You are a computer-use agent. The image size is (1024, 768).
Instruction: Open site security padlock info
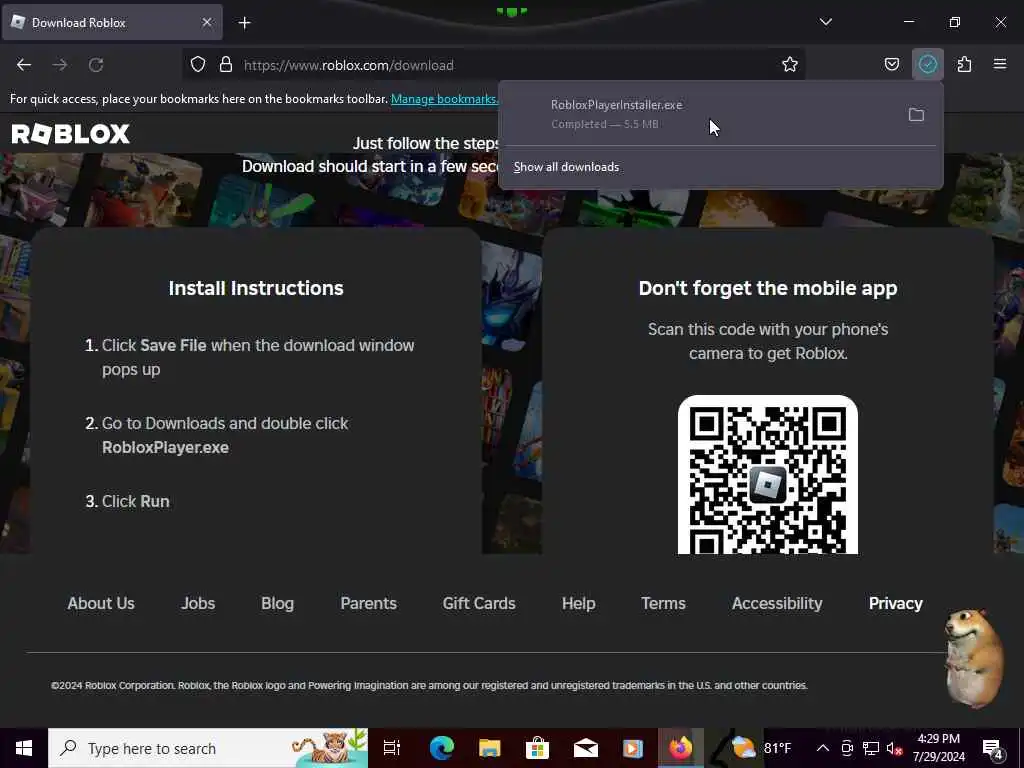click(x=226, y=65)
